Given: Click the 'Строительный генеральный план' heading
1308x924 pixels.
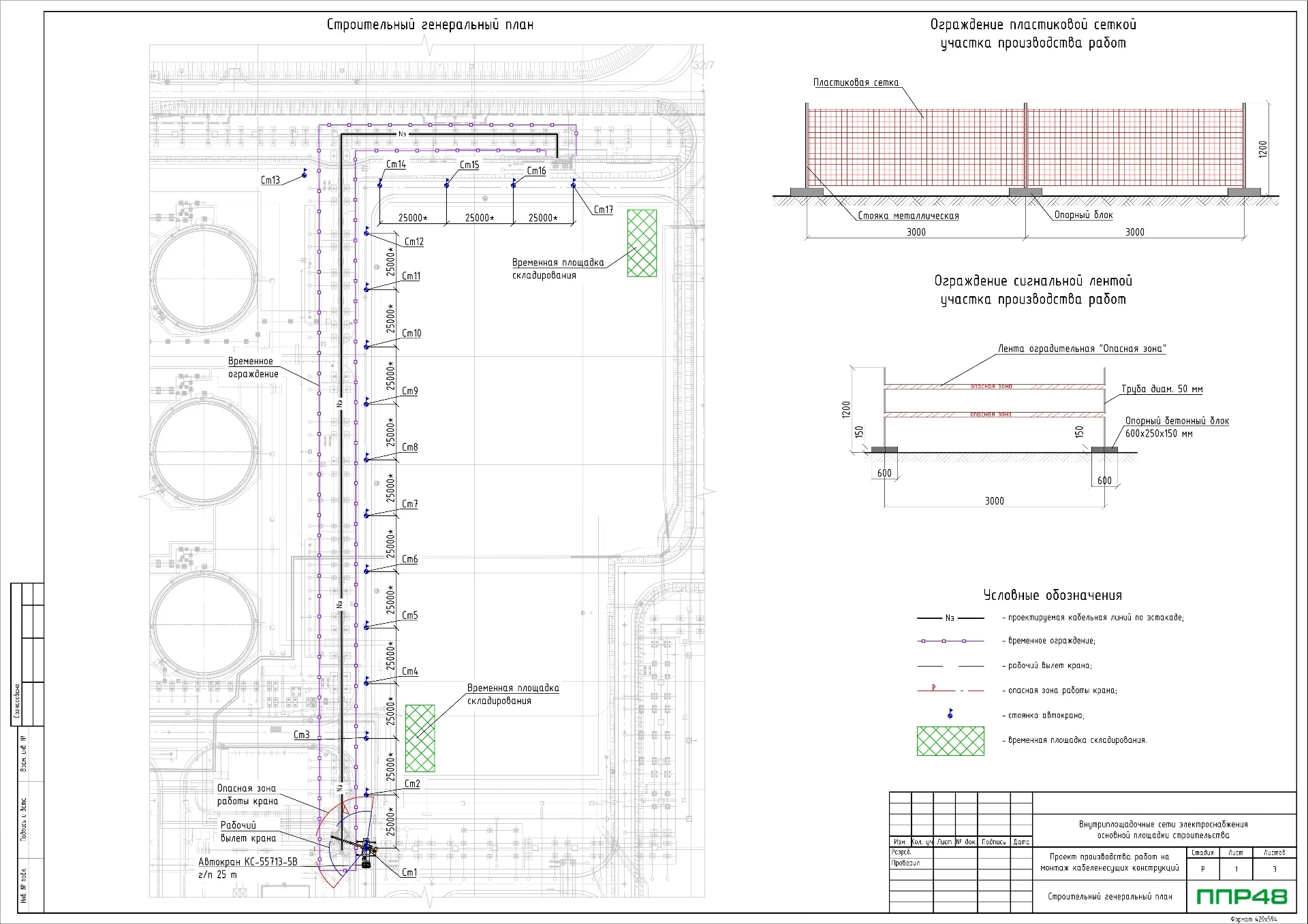Looking at the screenshot, I should click(x=430, y=25).
